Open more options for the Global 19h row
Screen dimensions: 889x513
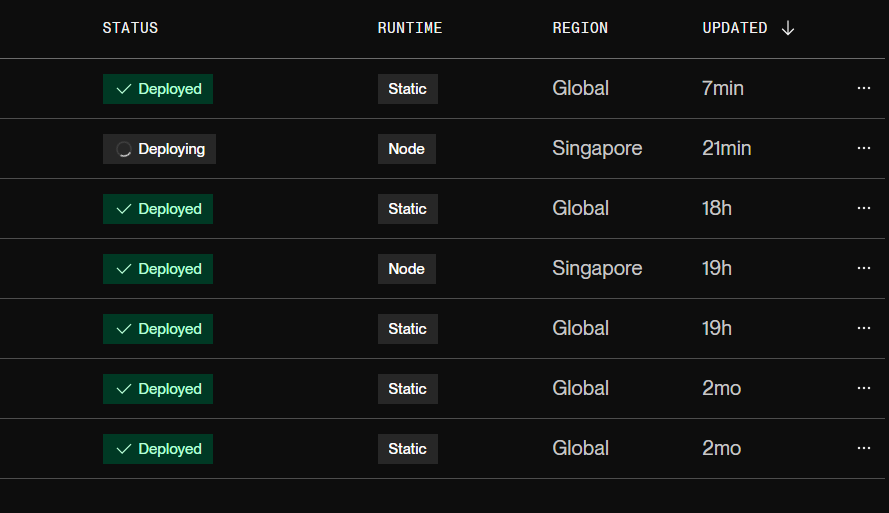tap(863, 328)
